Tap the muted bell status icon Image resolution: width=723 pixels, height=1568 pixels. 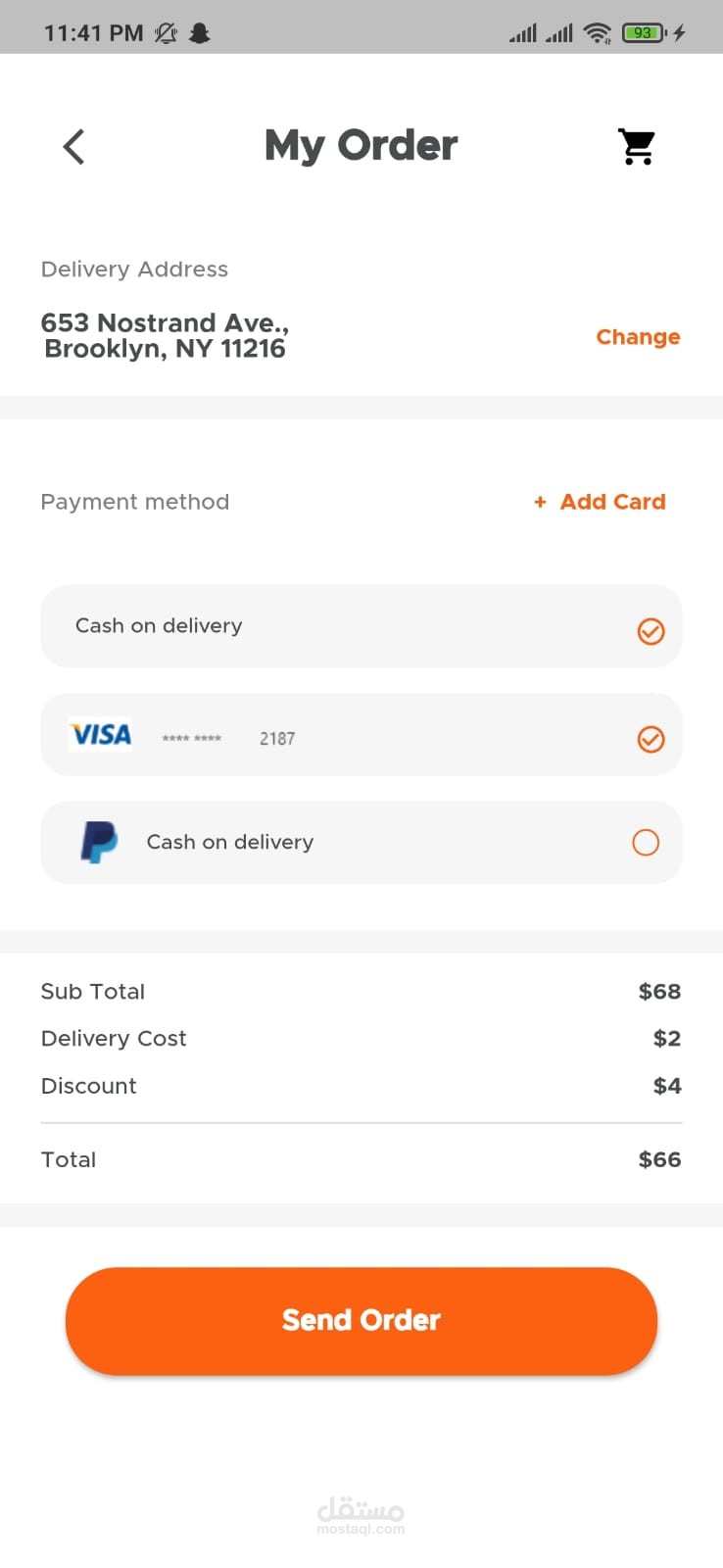click(167, 33)
